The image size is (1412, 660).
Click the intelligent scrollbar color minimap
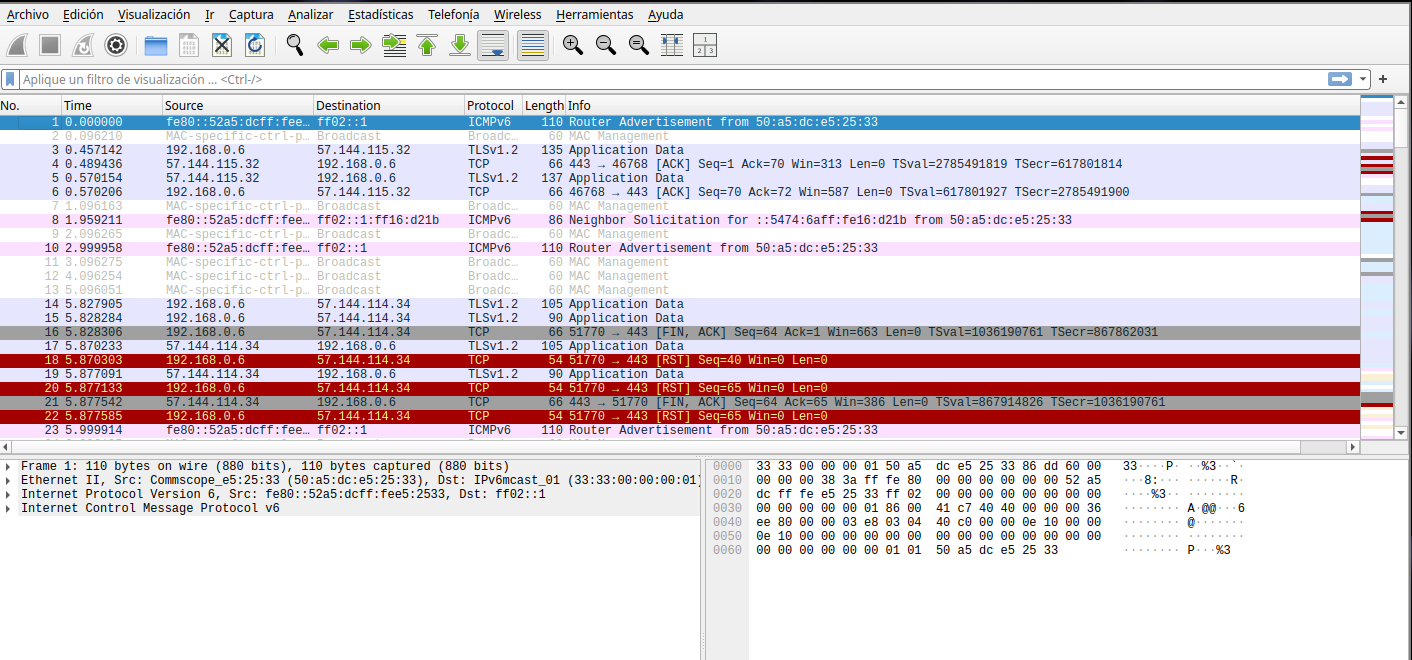(1377, 268)
